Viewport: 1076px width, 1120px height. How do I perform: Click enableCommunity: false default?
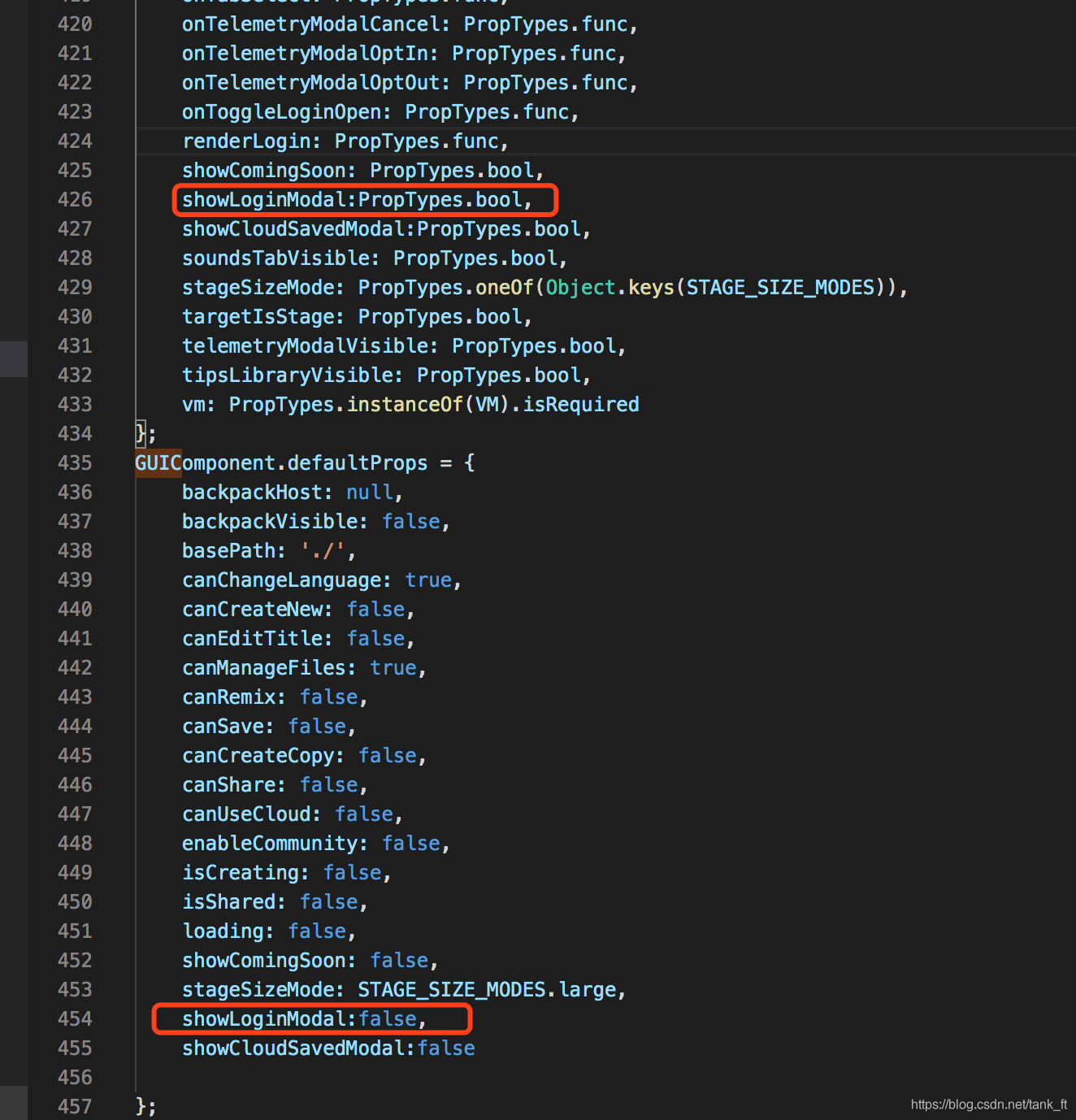316,844
